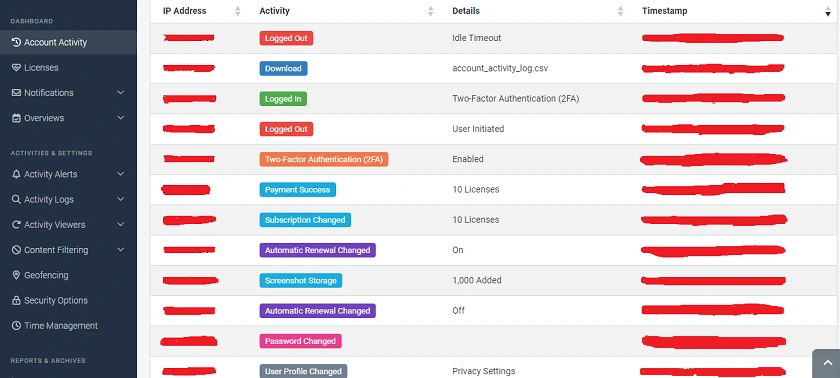This screenshot has height=378, width=840.
Task: Expand the Overviews submenu chevron
Action: tap(121, 118)
